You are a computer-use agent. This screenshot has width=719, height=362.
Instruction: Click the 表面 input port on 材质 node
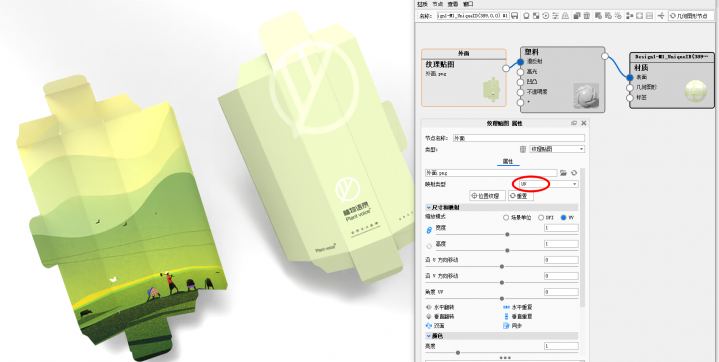630,78
